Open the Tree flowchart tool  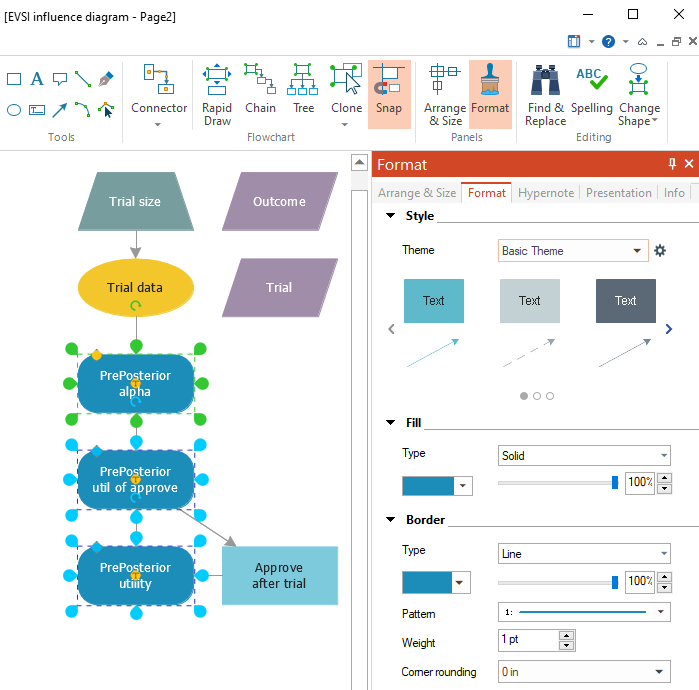coord(303,88)
